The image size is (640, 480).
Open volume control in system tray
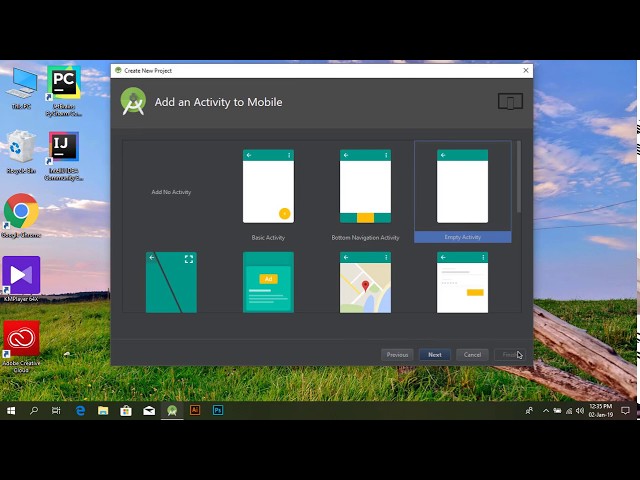point(580,411)
